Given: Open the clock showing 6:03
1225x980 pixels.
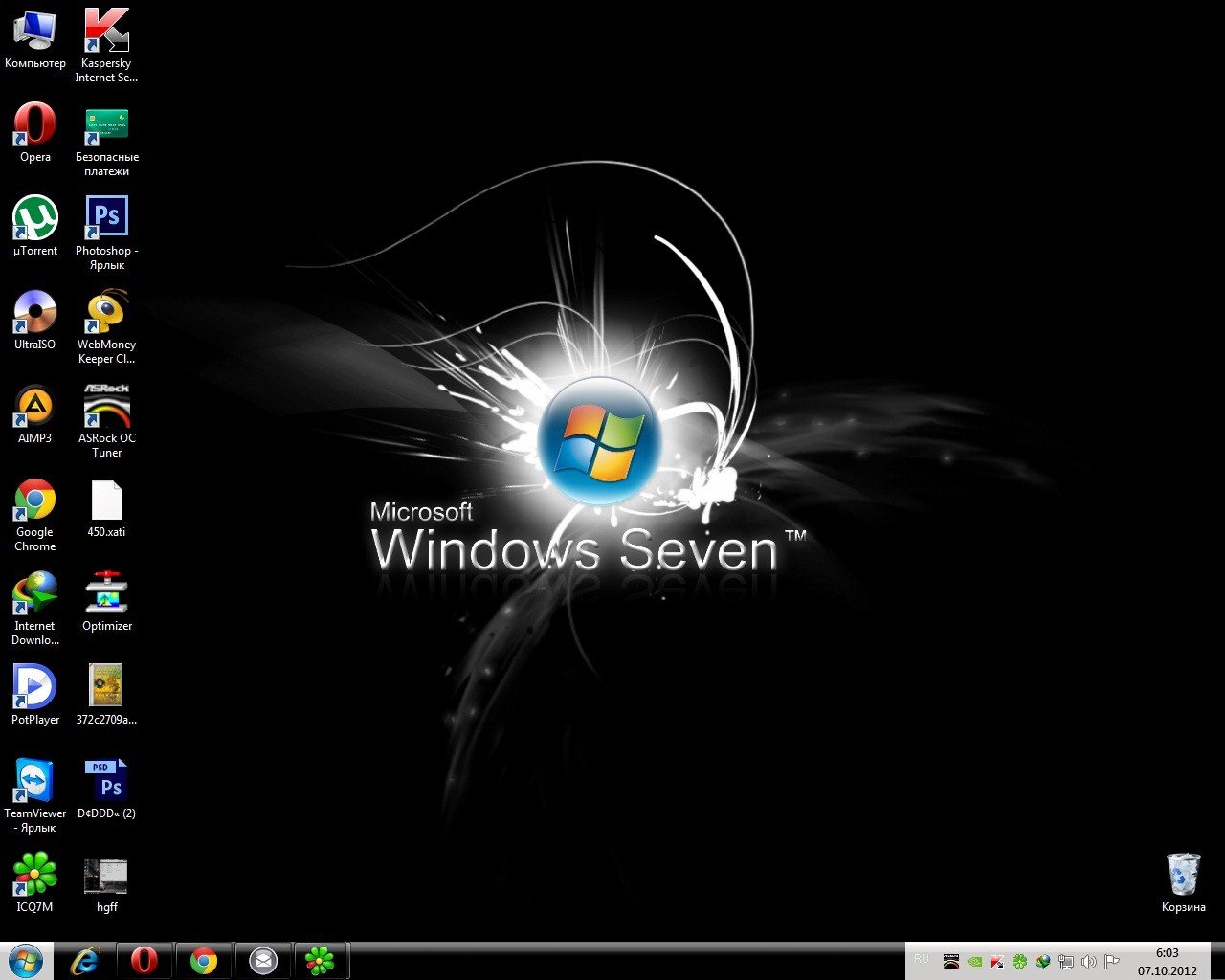Looking at the screenshot, I should pos(1168,961).
